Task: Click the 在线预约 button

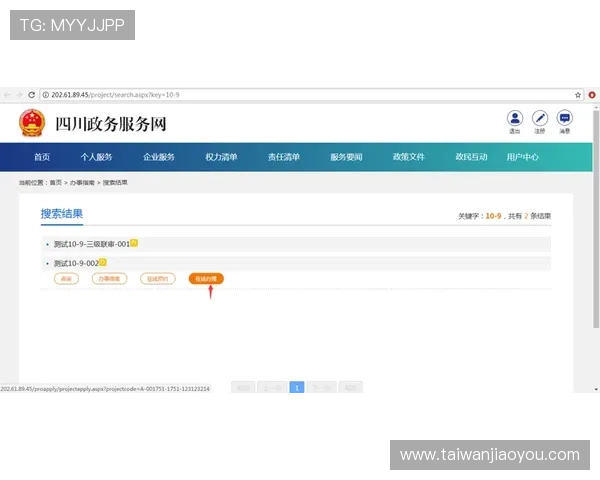Action: [x=158, y=279]
